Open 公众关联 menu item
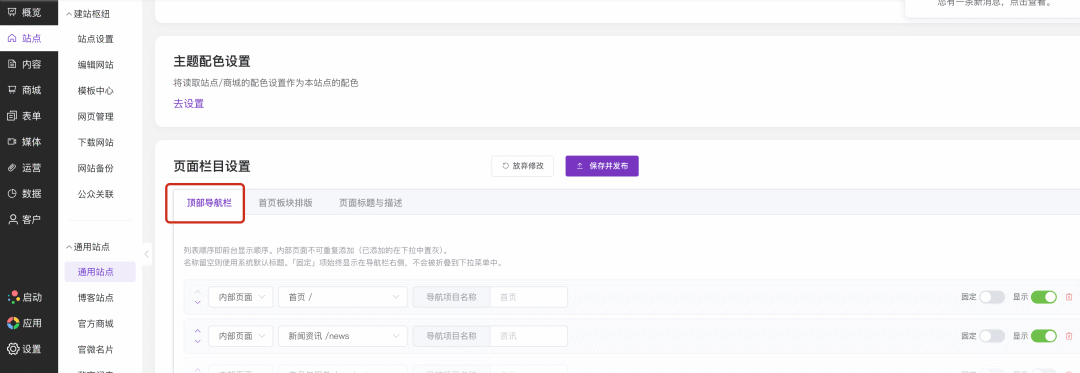 pyautogui.click(x=96, y=194)
